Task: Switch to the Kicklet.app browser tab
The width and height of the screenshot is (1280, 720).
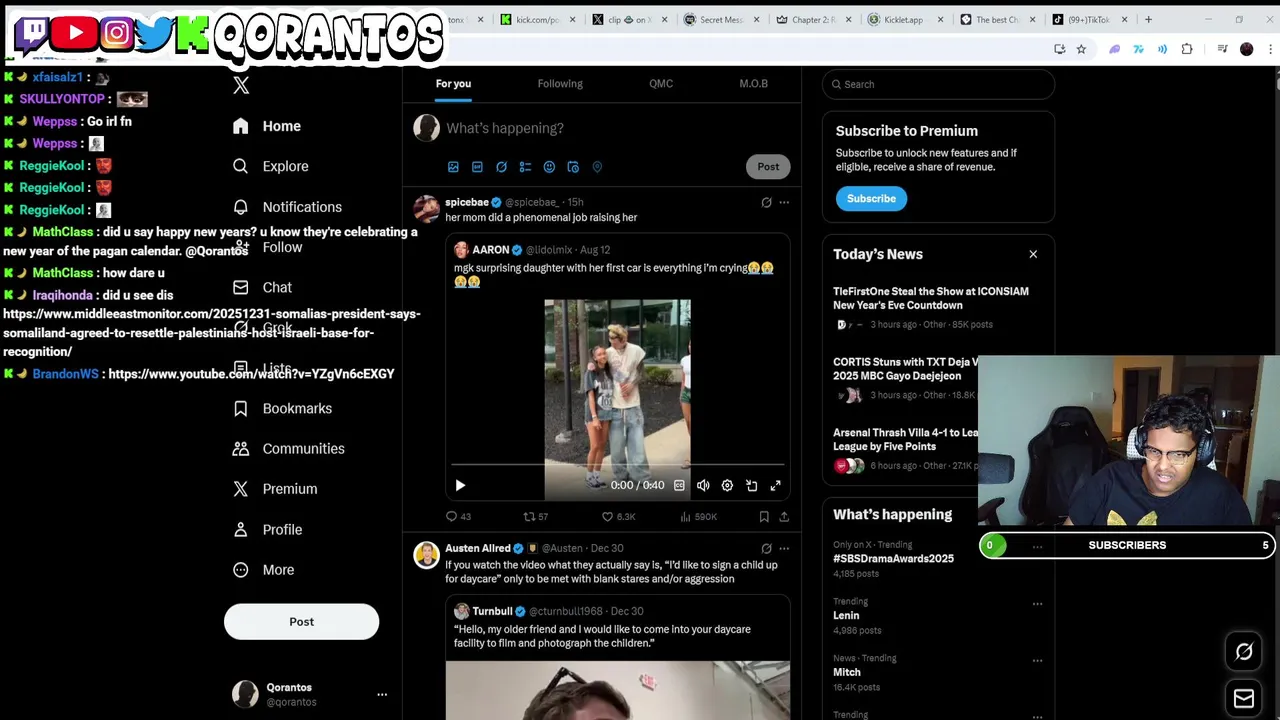Action: [902, 19]
